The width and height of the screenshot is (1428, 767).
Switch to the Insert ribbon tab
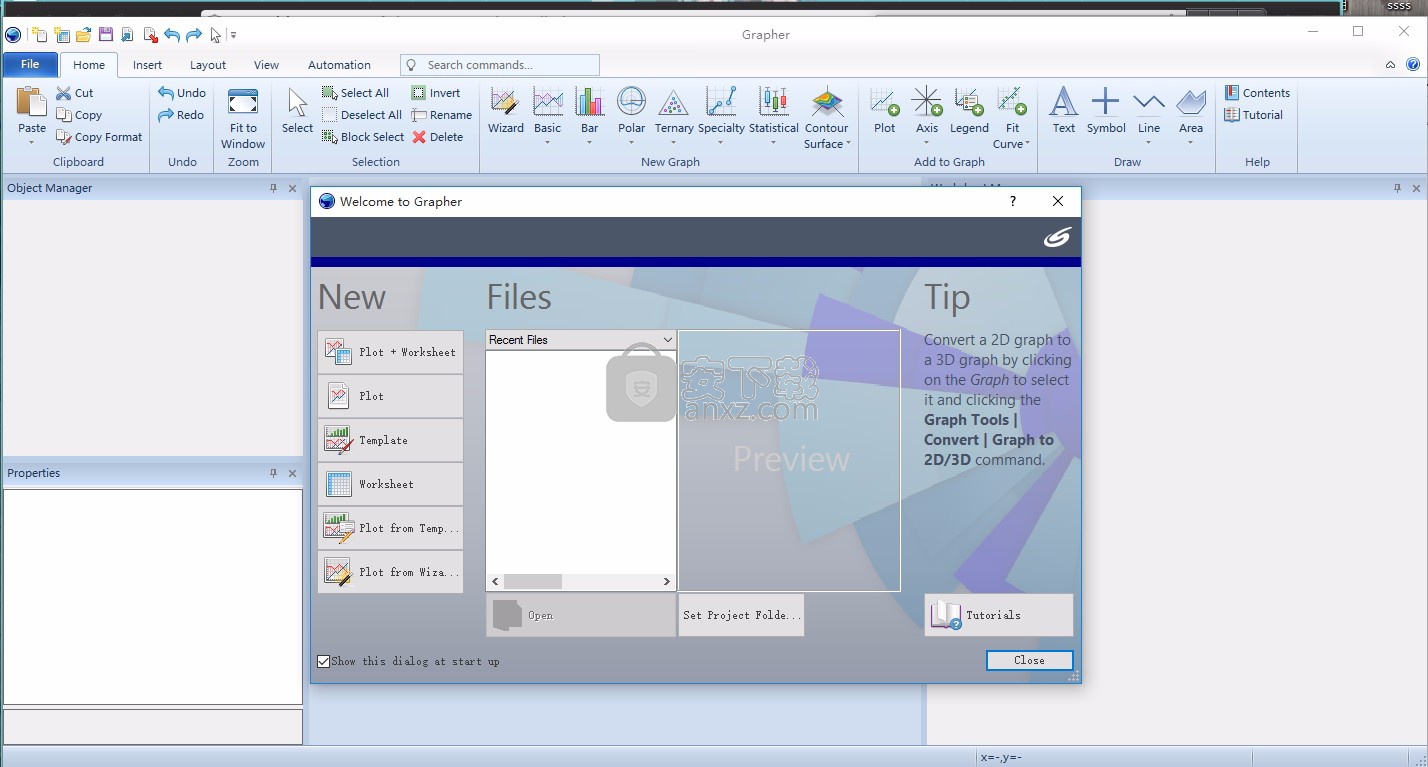tap(147, 65)
